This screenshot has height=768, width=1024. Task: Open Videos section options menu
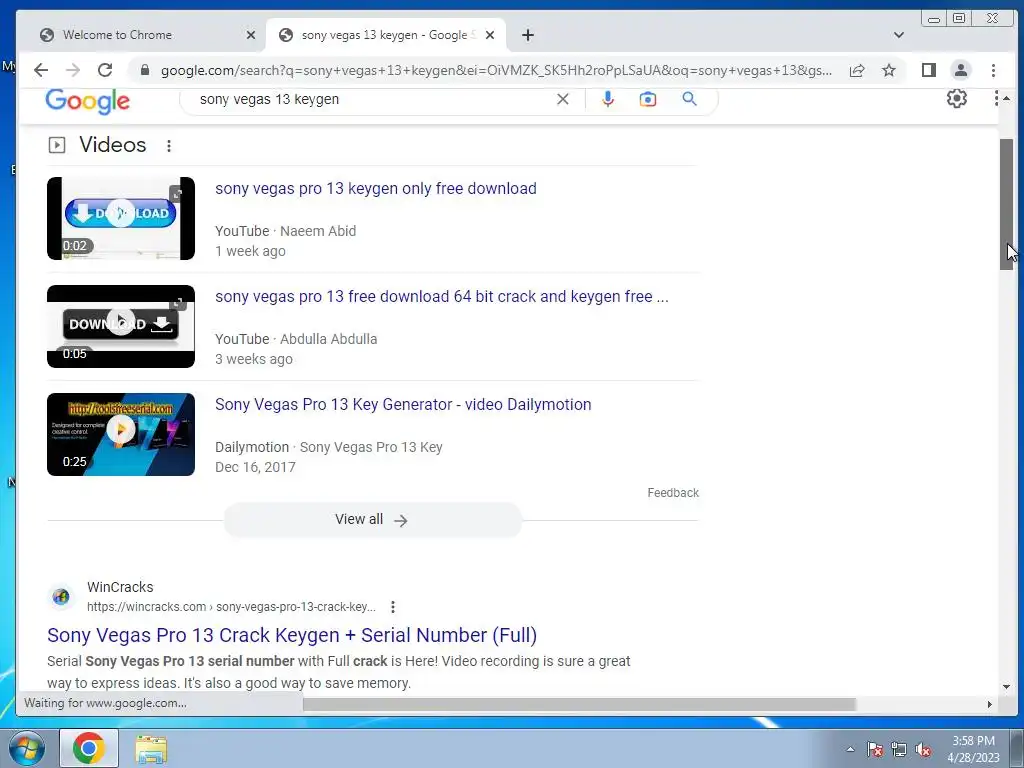point(168,146)
